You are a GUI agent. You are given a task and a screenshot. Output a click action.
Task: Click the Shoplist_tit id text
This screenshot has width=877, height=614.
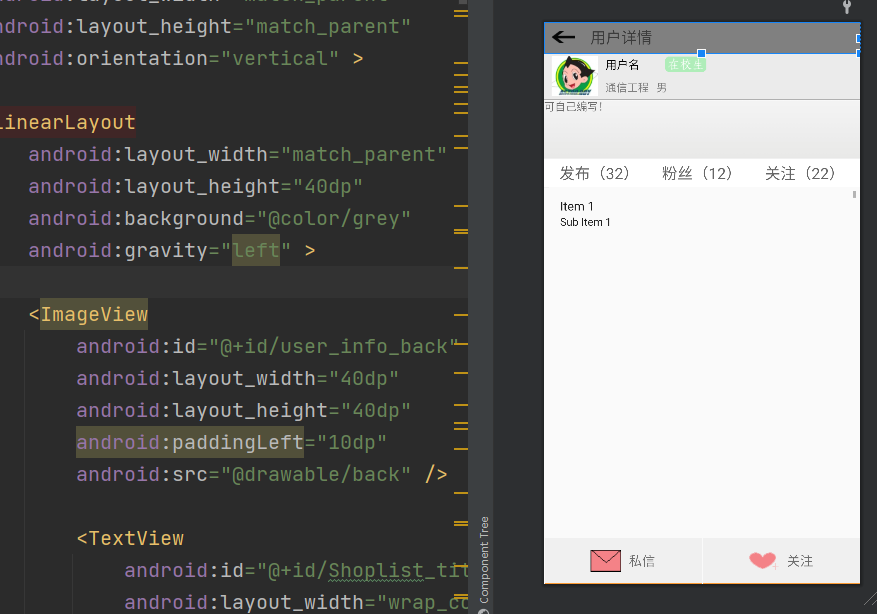(398, 570)
